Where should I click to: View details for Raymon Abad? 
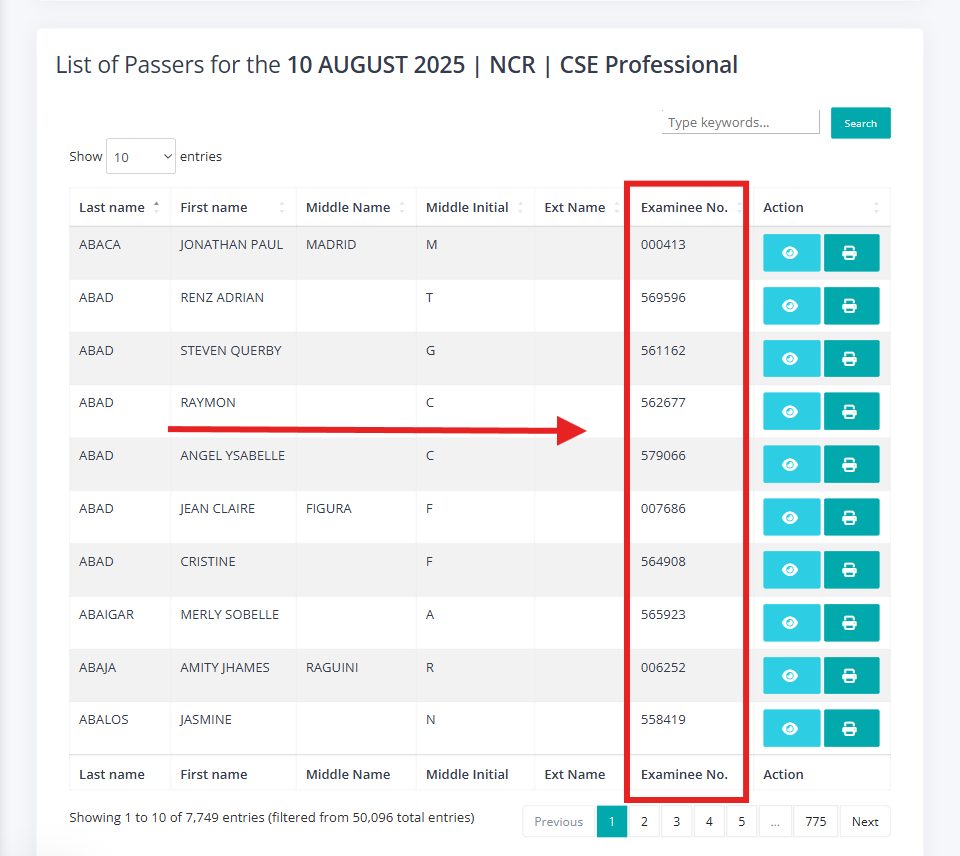coord(791,411)
